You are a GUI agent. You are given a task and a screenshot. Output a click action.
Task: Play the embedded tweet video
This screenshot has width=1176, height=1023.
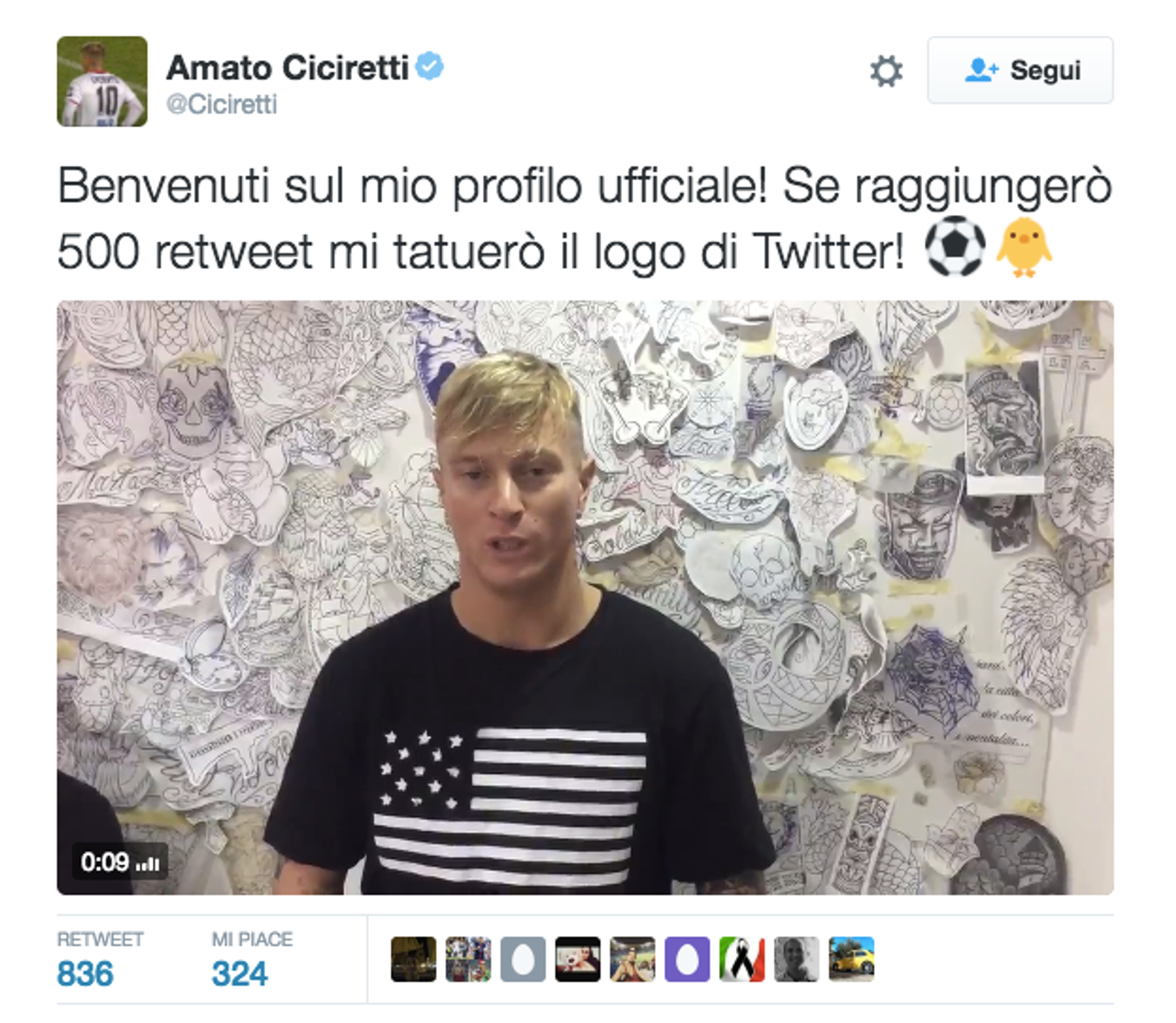point(585,597)
